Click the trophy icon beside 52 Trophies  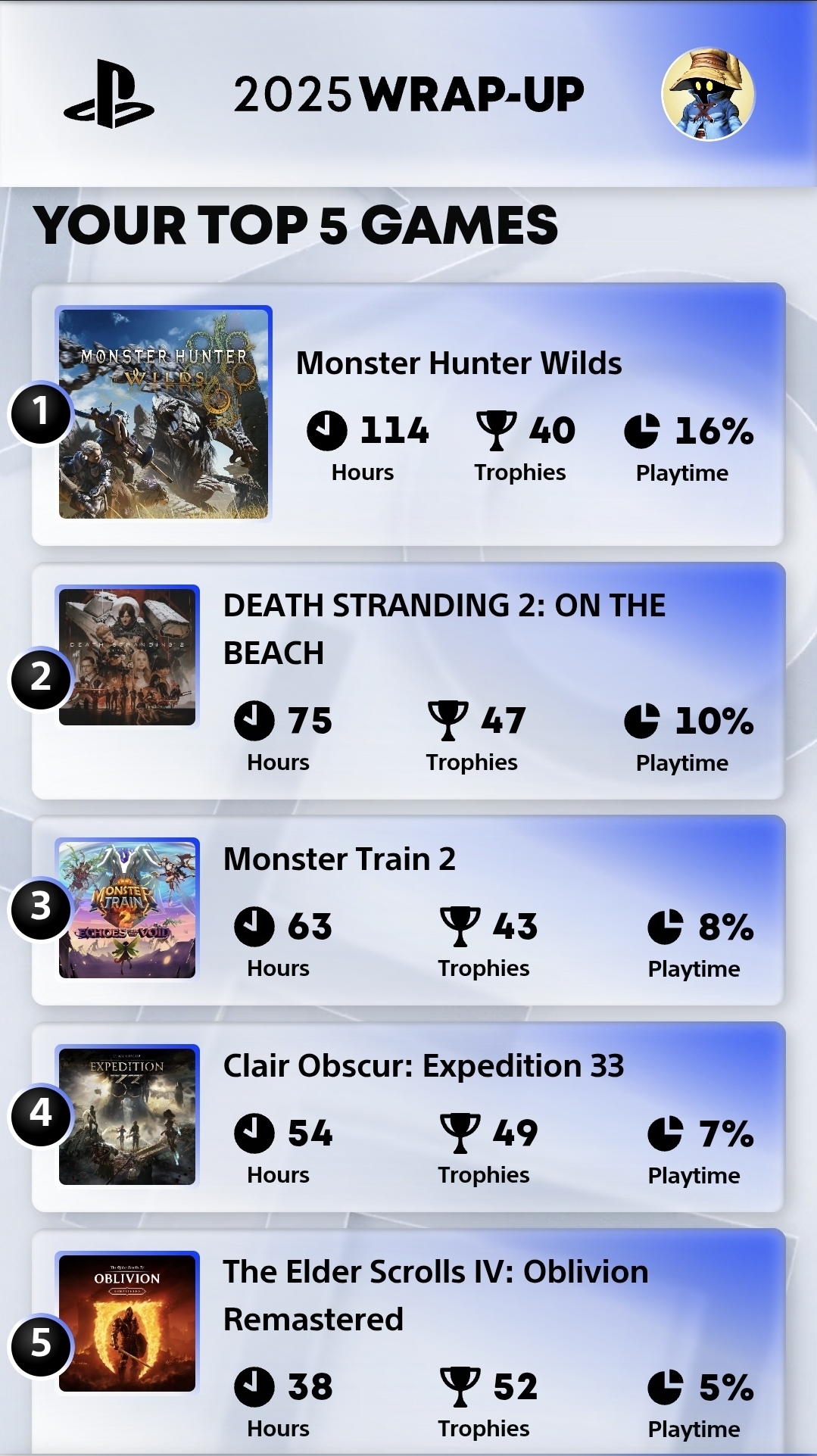tap(460, 1386)
